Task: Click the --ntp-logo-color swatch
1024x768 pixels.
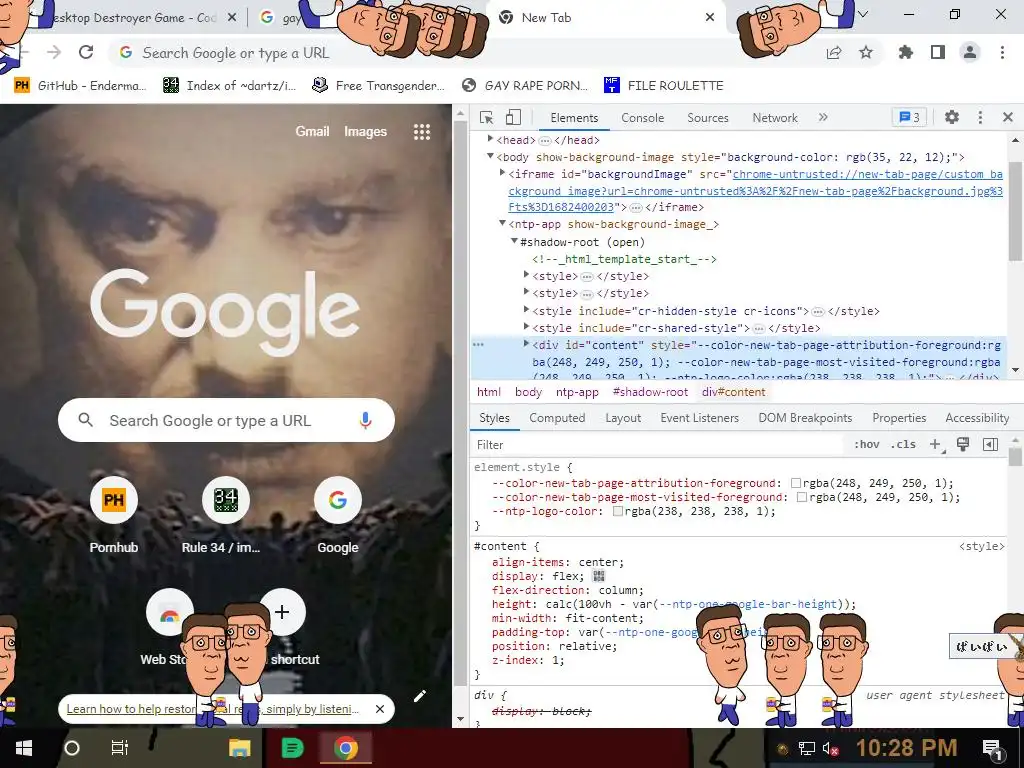Action: 617,511
